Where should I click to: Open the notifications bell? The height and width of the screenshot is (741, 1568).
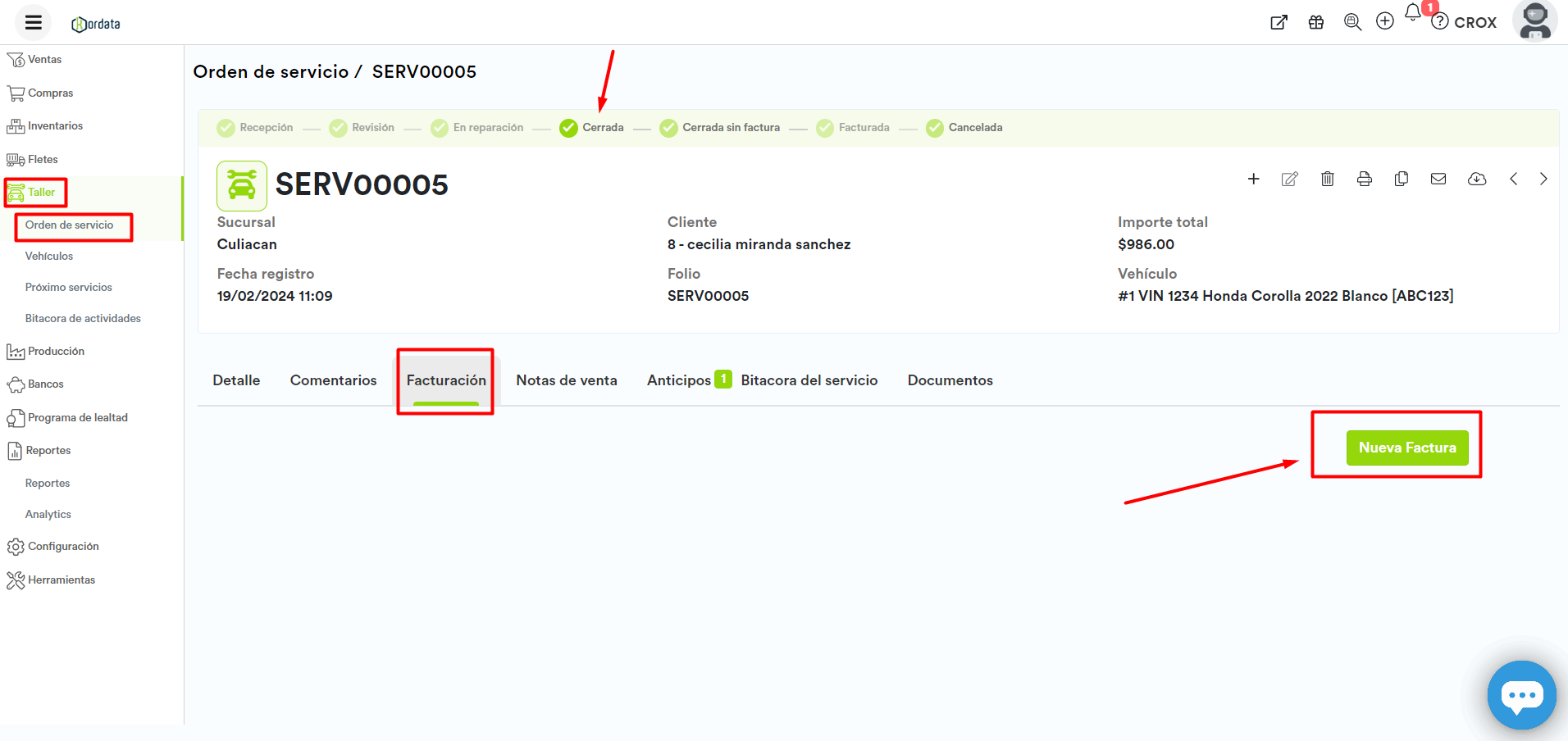[1412, 13]
